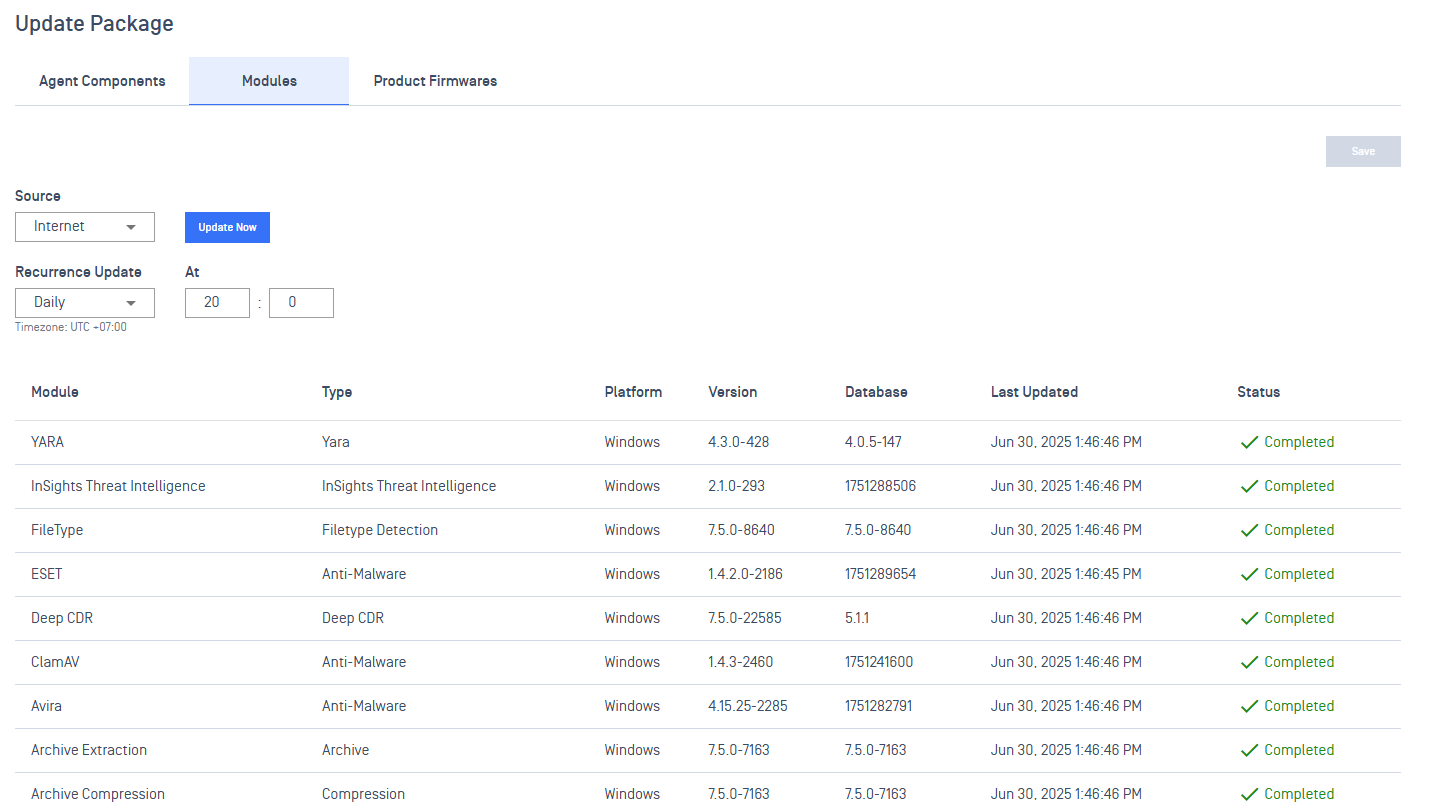
Task: Click the status checkmark for Archive Compression
Action: 1249,795
